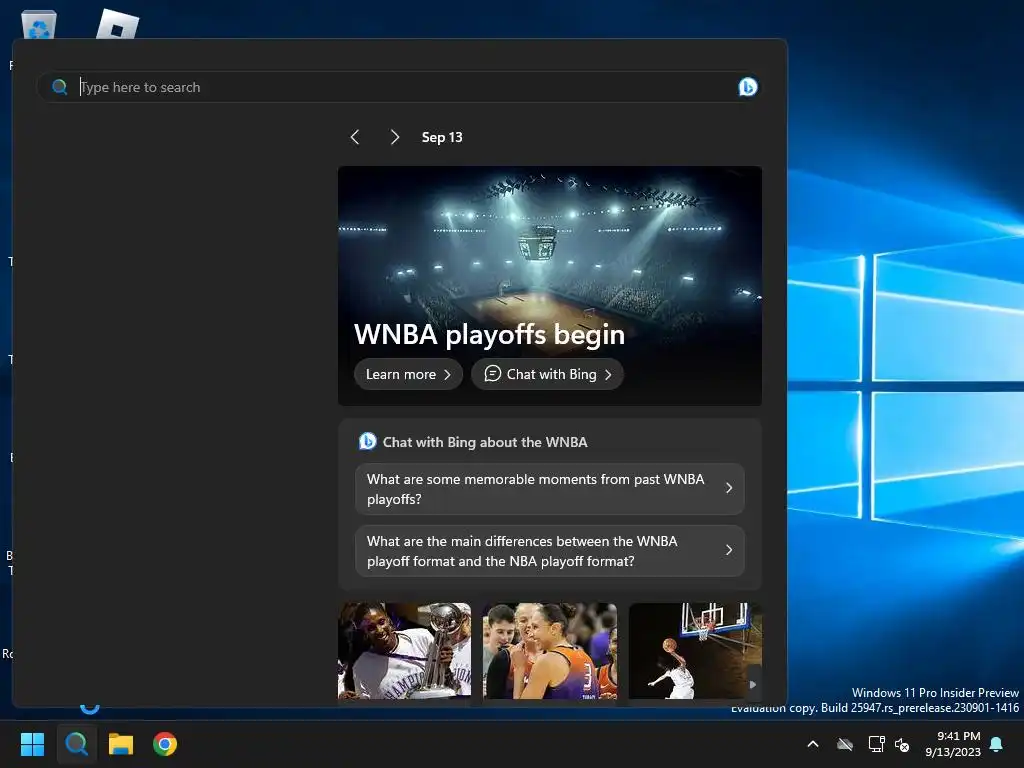Open the players in orange jerseys thumbnail
This screenshot has width=1024, height=768.
(550, 651)
